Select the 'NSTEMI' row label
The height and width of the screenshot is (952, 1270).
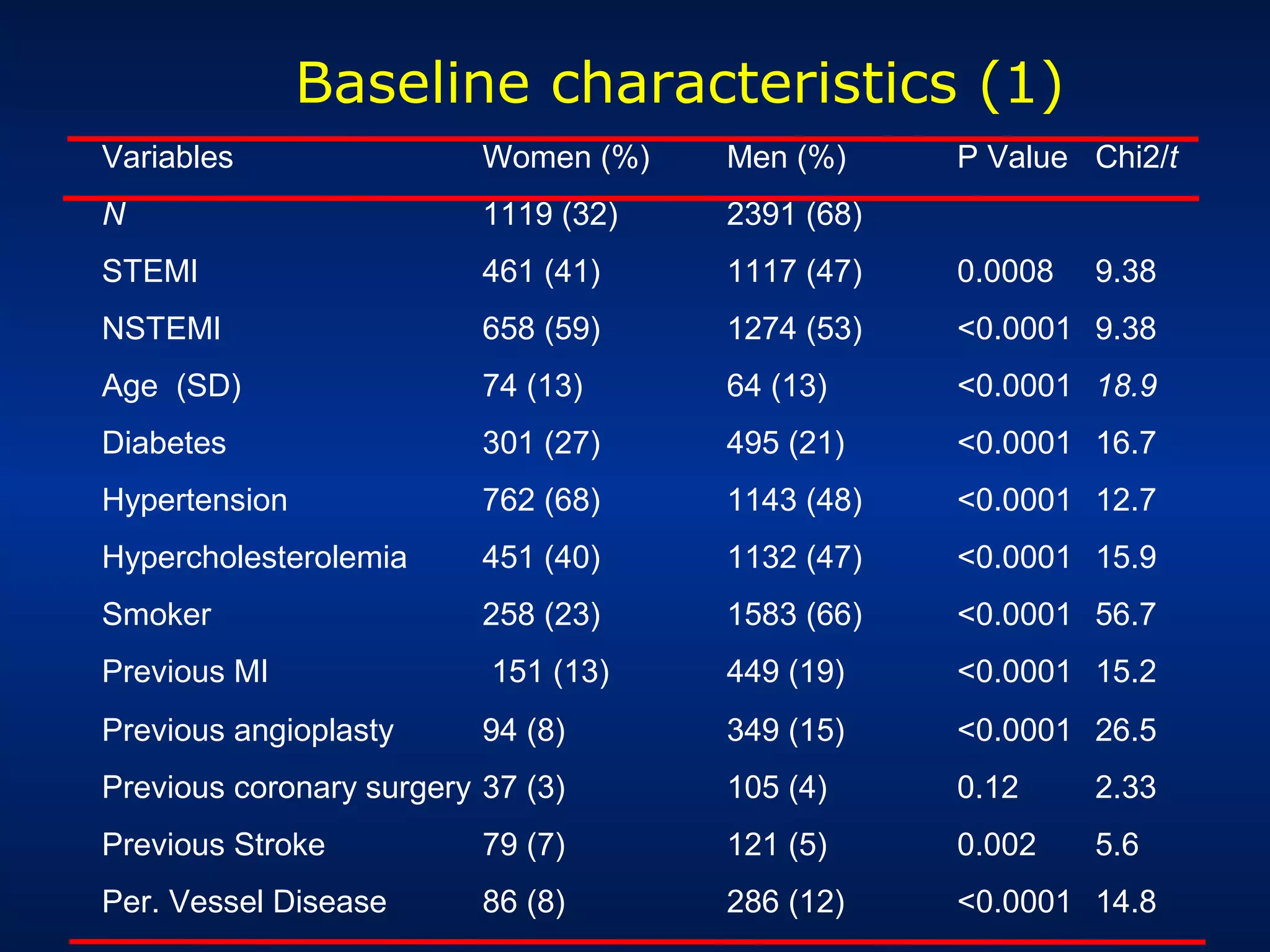(161, 328)
